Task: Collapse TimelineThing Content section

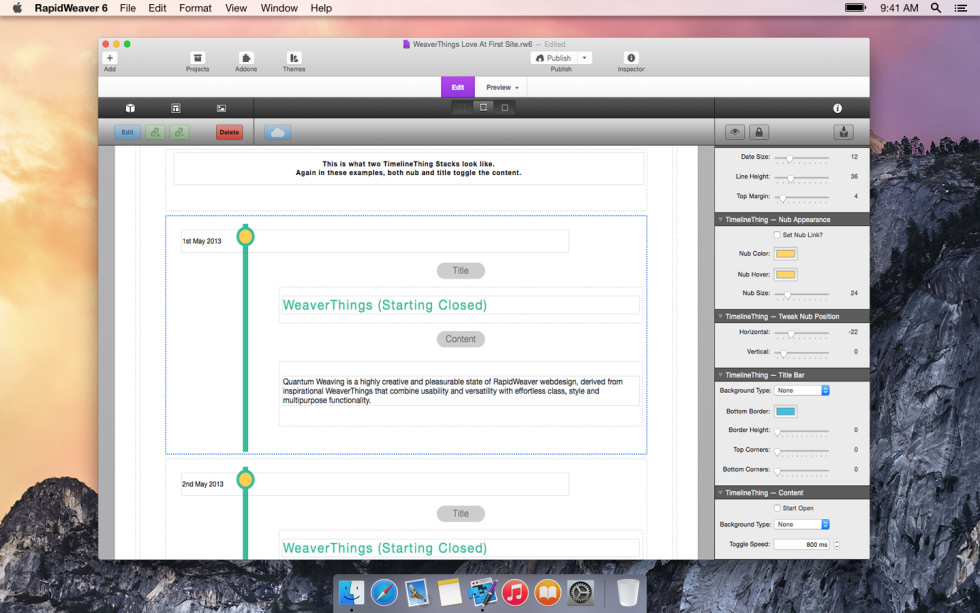Action: pyautogui.click(x=720, y=492)
